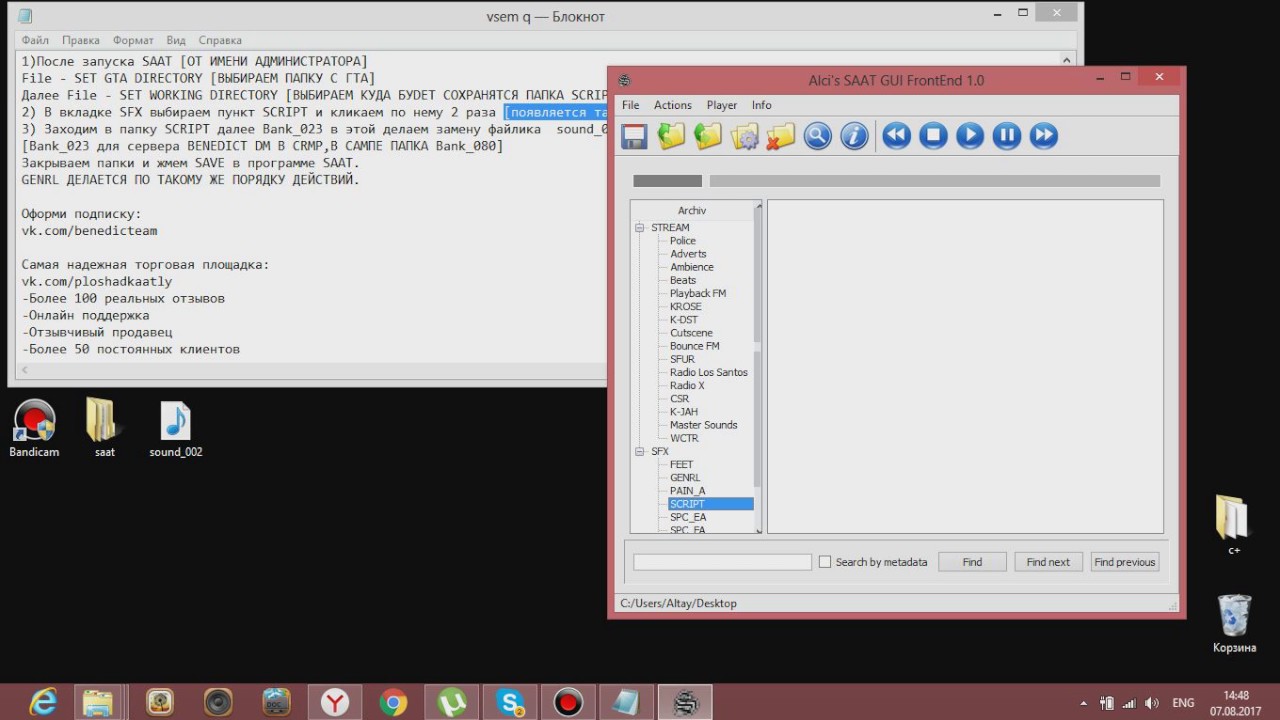Image resolution: width=1280 pixels, height=720 pixels.
Task: Open File Explorer from the taskbar
Action: (97, 702)
